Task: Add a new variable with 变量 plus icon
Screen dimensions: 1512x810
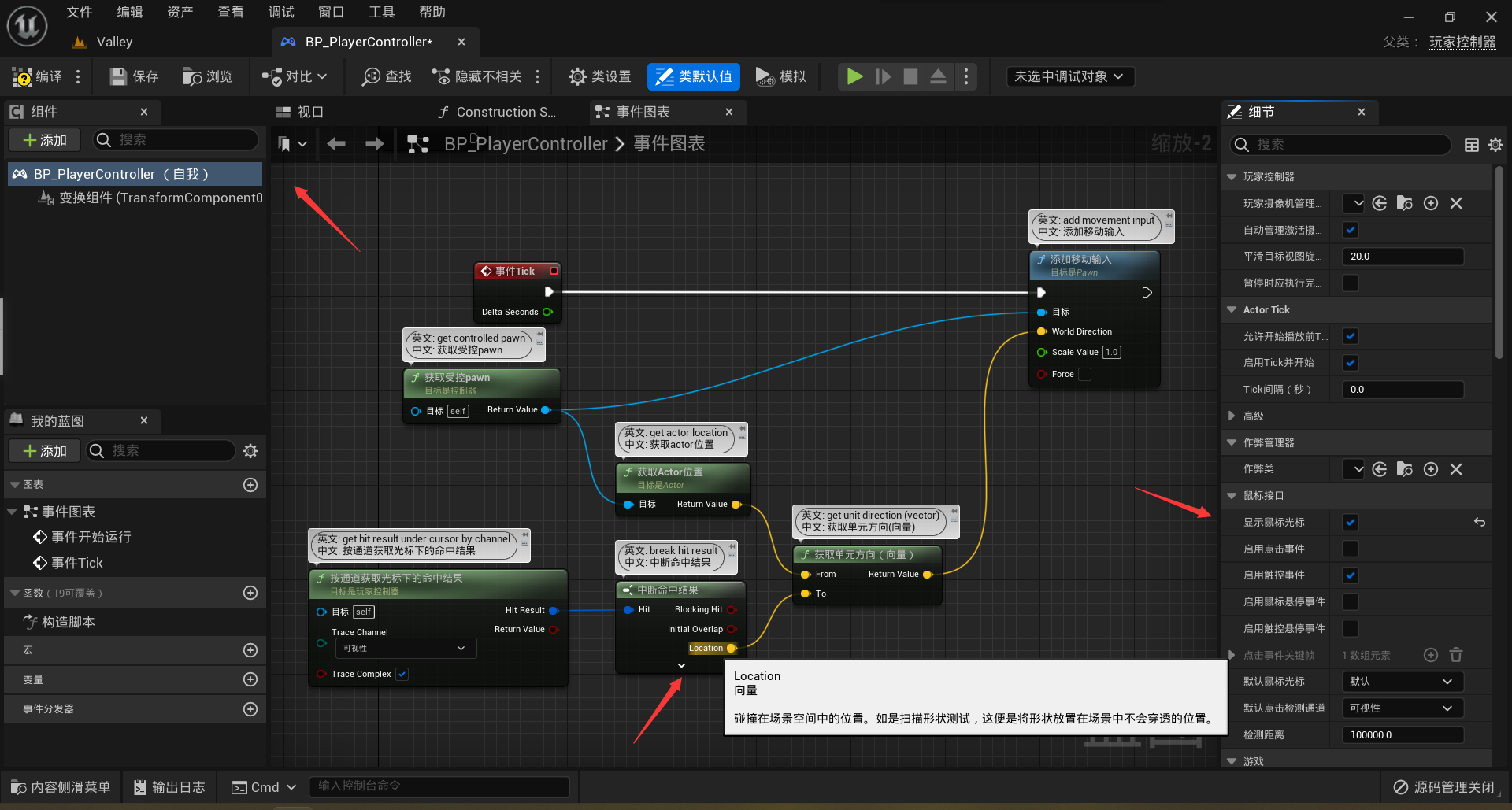Action: point(250,679)
